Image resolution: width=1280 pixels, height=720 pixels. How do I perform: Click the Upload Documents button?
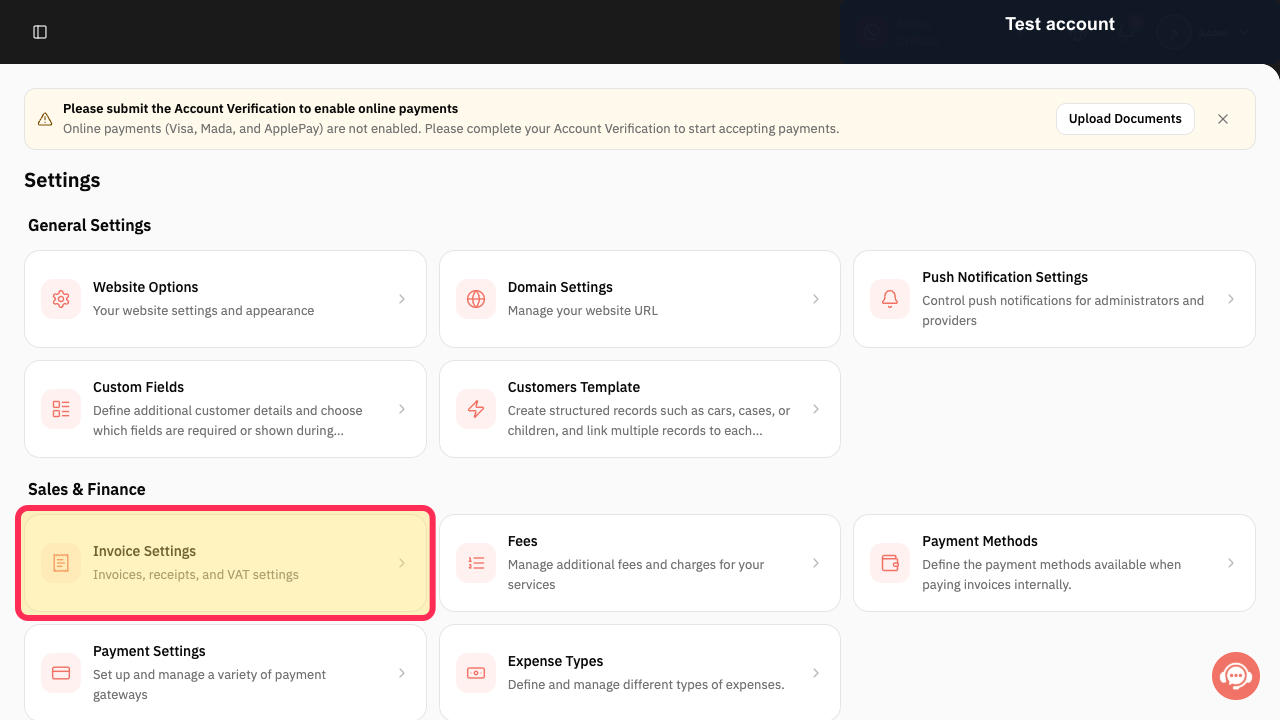pos(1125,118)
